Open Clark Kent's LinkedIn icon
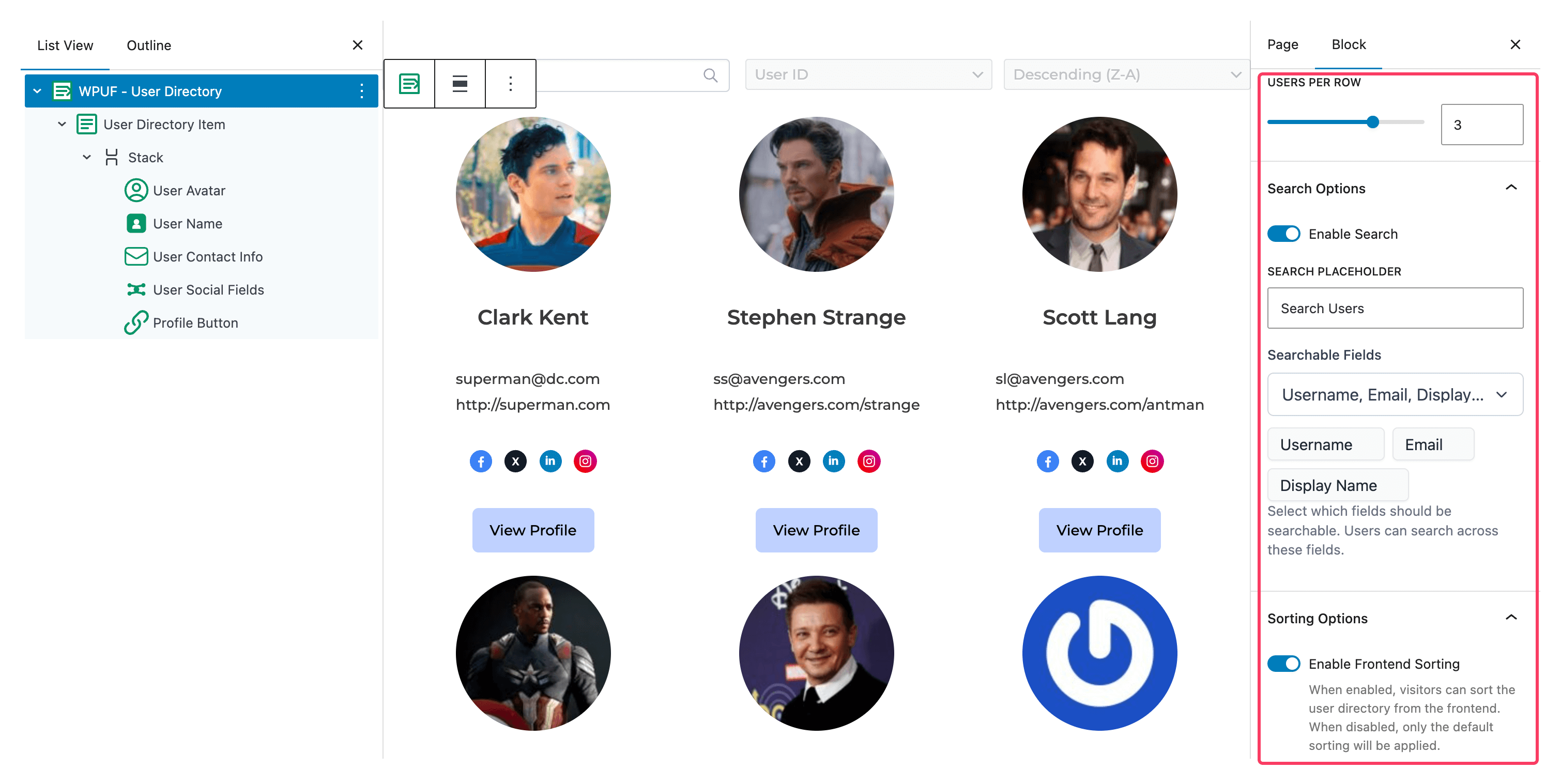This screenshot has height=784, width=1561. pyautogui.click(x=550, y=462)
